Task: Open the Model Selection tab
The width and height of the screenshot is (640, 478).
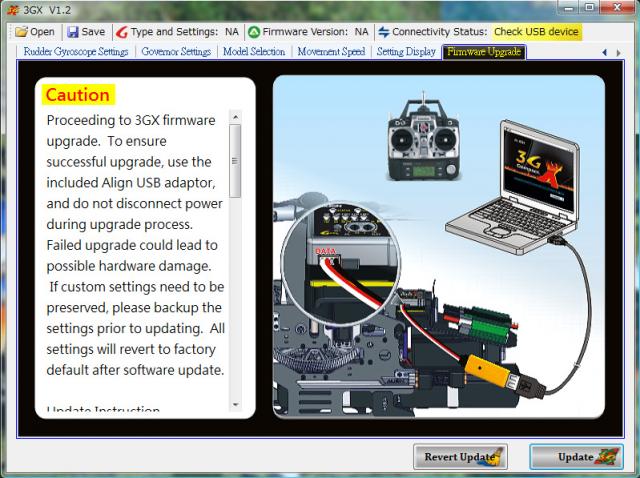Action: click(254, 52)
